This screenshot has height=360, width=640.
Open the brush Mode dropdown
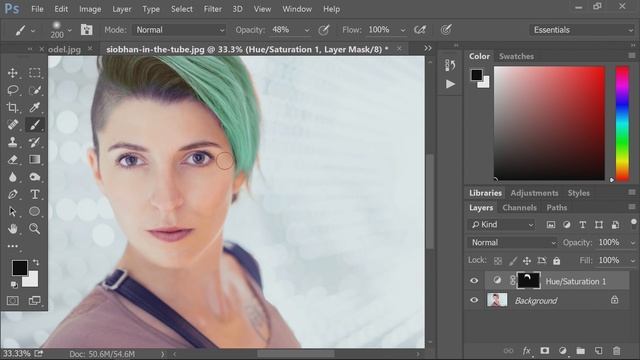(x=180, y=30)
